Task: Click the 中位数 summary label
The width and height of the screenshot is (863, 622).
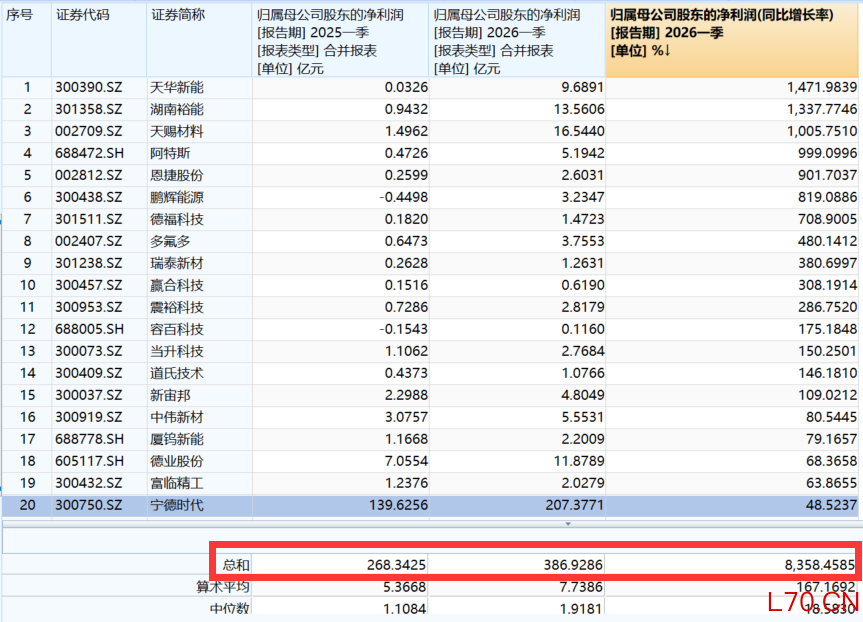Action: tap(230, 608)
